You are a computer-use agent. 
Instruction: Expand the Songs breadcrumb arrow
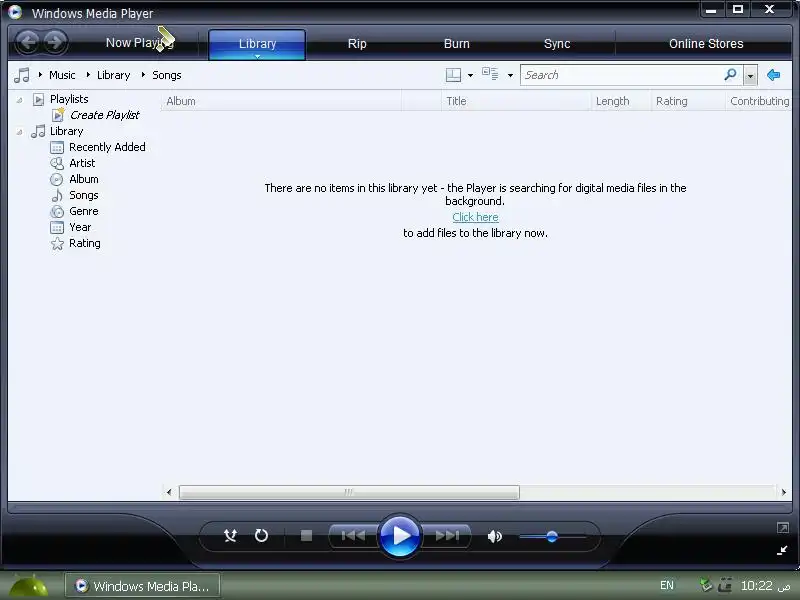pos(143,75)
